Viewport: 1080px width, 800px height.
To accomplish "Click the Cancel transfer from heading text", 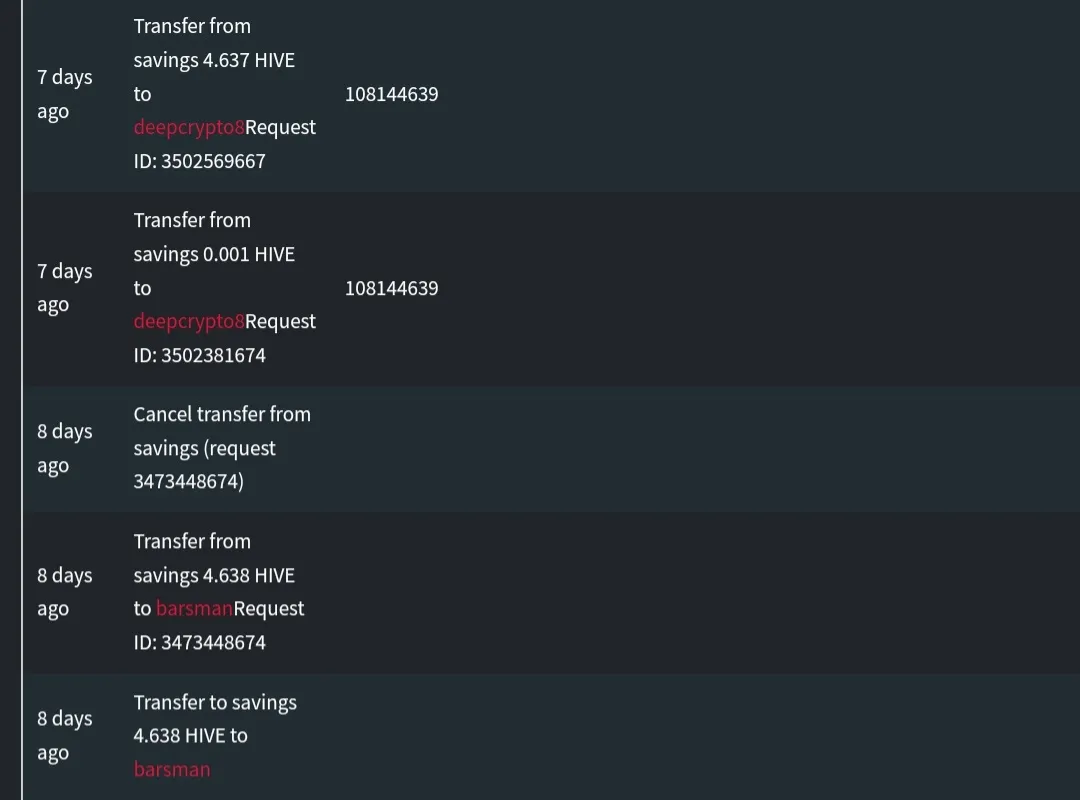I will point(222,414).
